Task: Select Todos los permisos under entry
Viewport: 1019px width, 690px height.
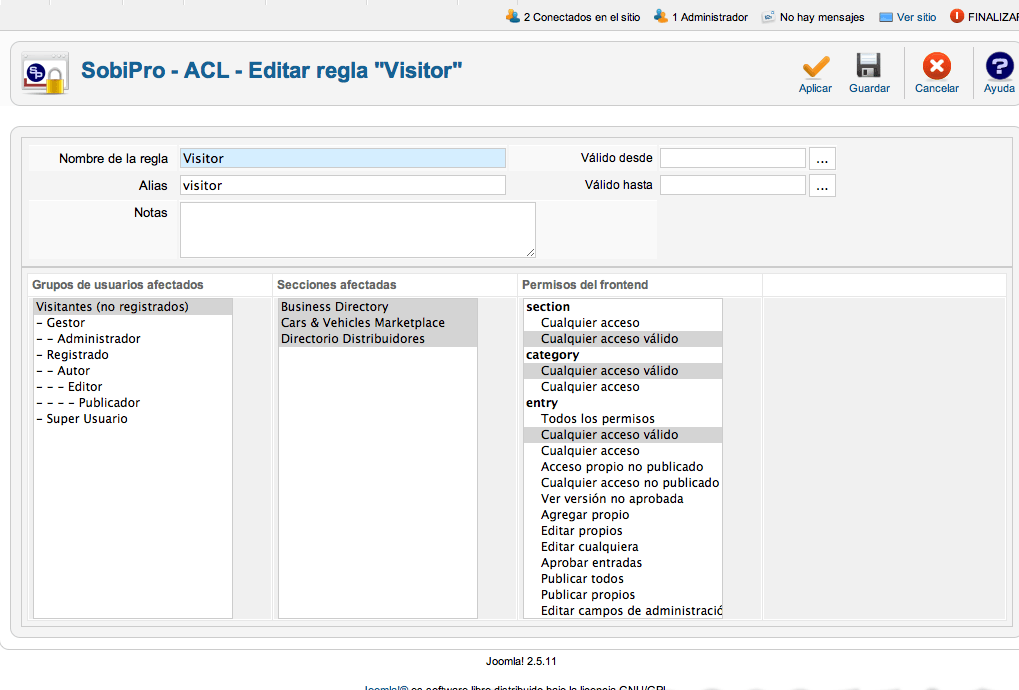Action: (x=623, y=419)
